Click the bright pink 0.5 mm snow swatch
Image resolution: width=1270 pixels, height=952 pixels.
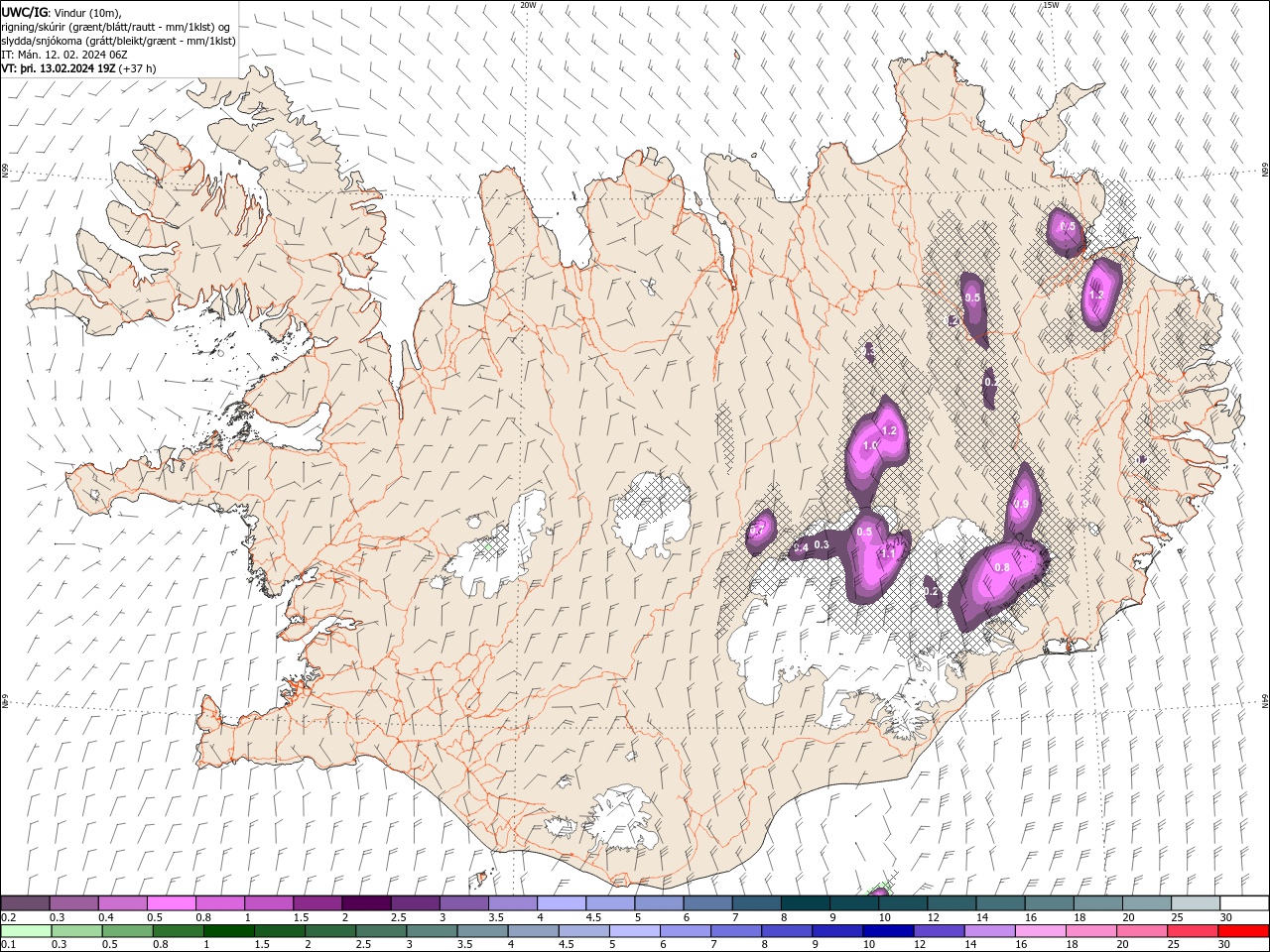[x=171, y=903]
